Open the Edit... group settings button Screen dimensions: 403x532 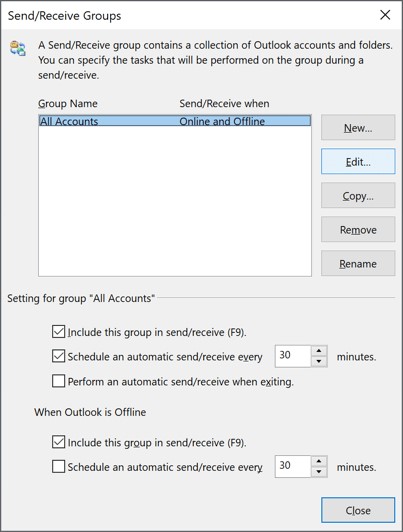(358, 162)
